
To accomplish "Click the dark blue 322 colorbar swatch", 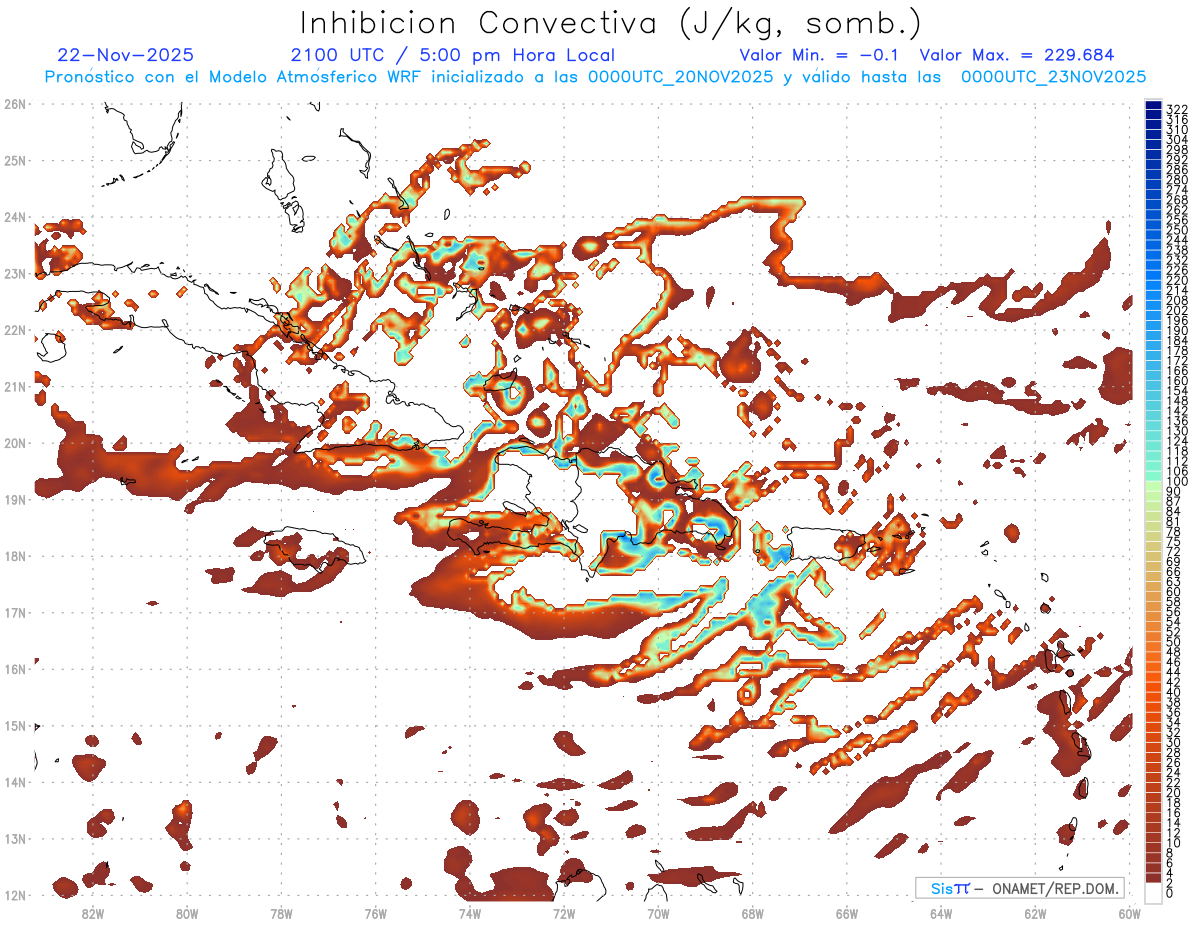I will tap(1154, 107).
